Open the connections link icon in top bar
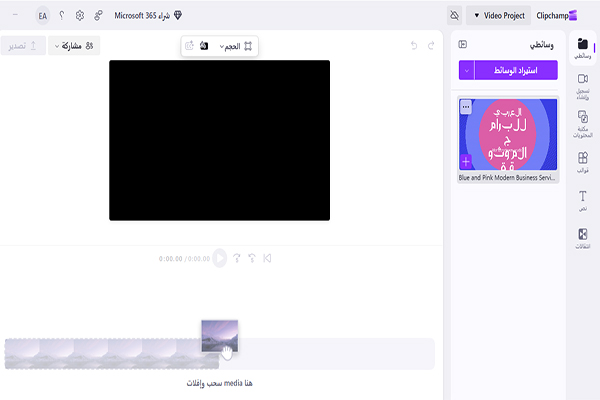600x400 pixels. pos(98,16)
